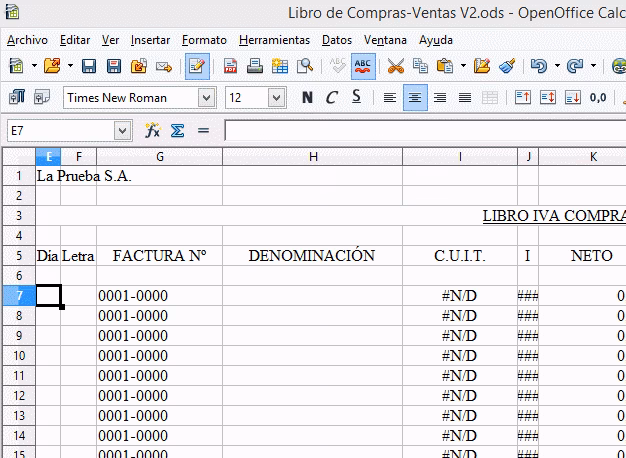
Task: Select column header G
Action: 159,156
